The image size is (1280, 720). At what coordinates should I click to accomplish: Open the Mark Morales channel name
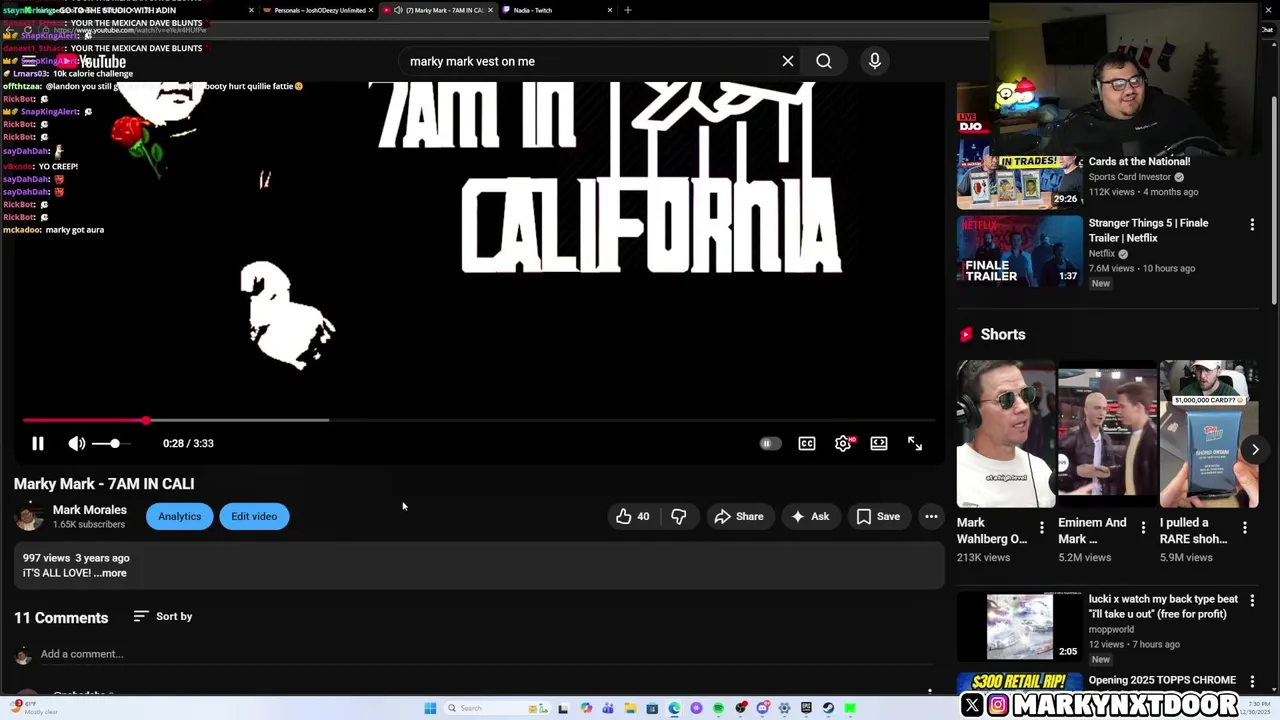coord(90,509)
